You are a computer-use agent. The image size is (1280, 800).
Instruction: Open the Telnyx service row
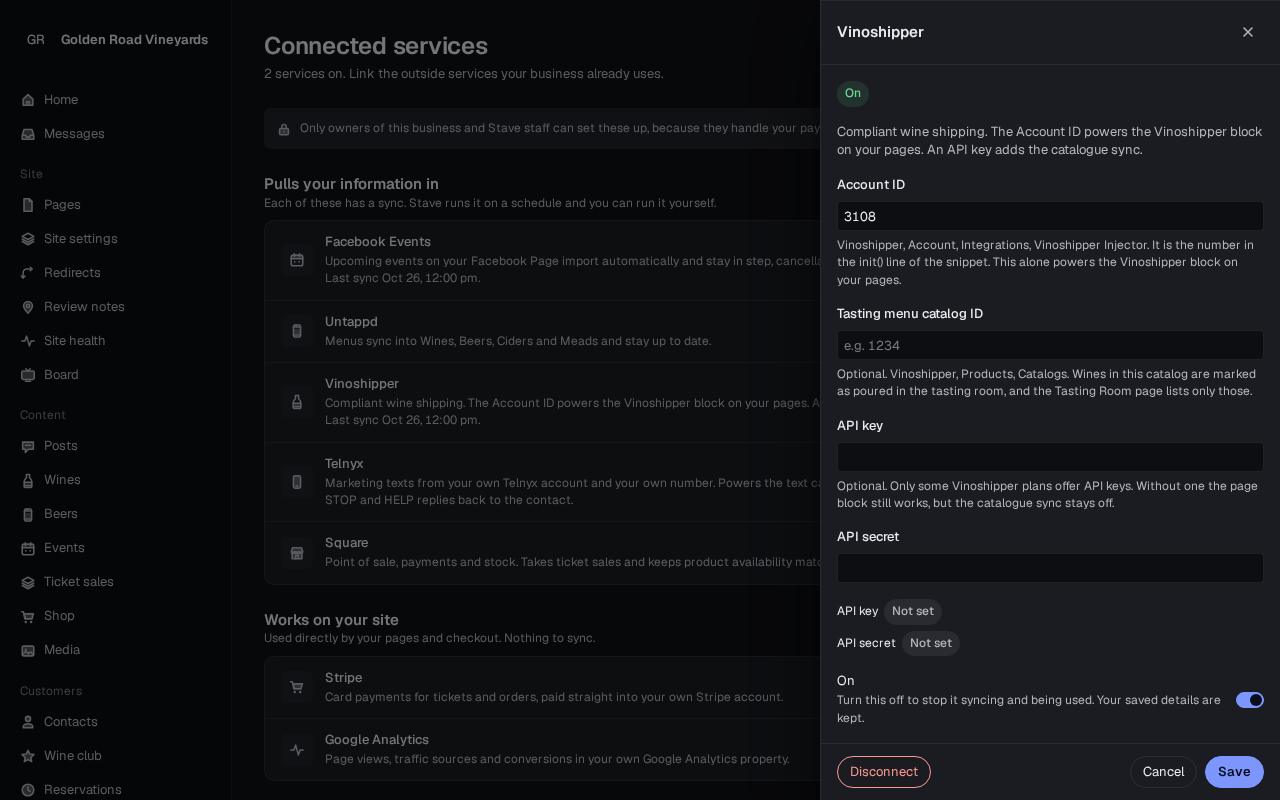(542, 482)
